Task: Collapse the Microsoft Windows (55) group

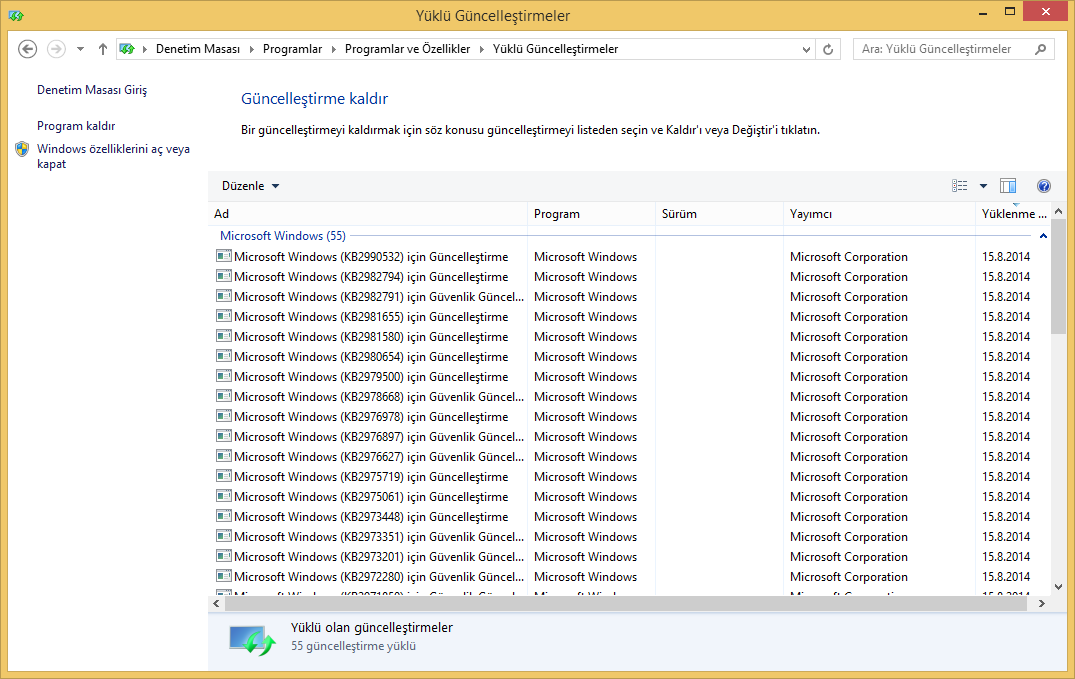Action: [1043, 236]
